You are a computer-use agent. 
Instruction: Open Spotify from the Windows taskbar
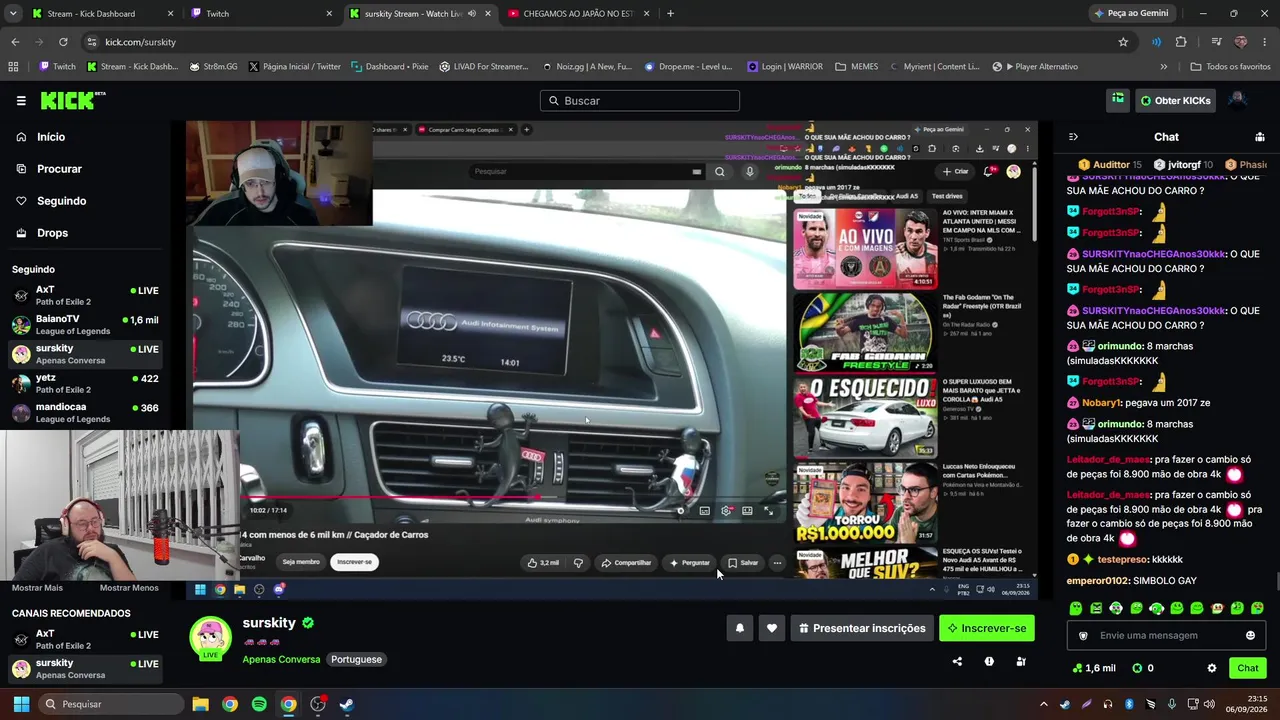259,704
